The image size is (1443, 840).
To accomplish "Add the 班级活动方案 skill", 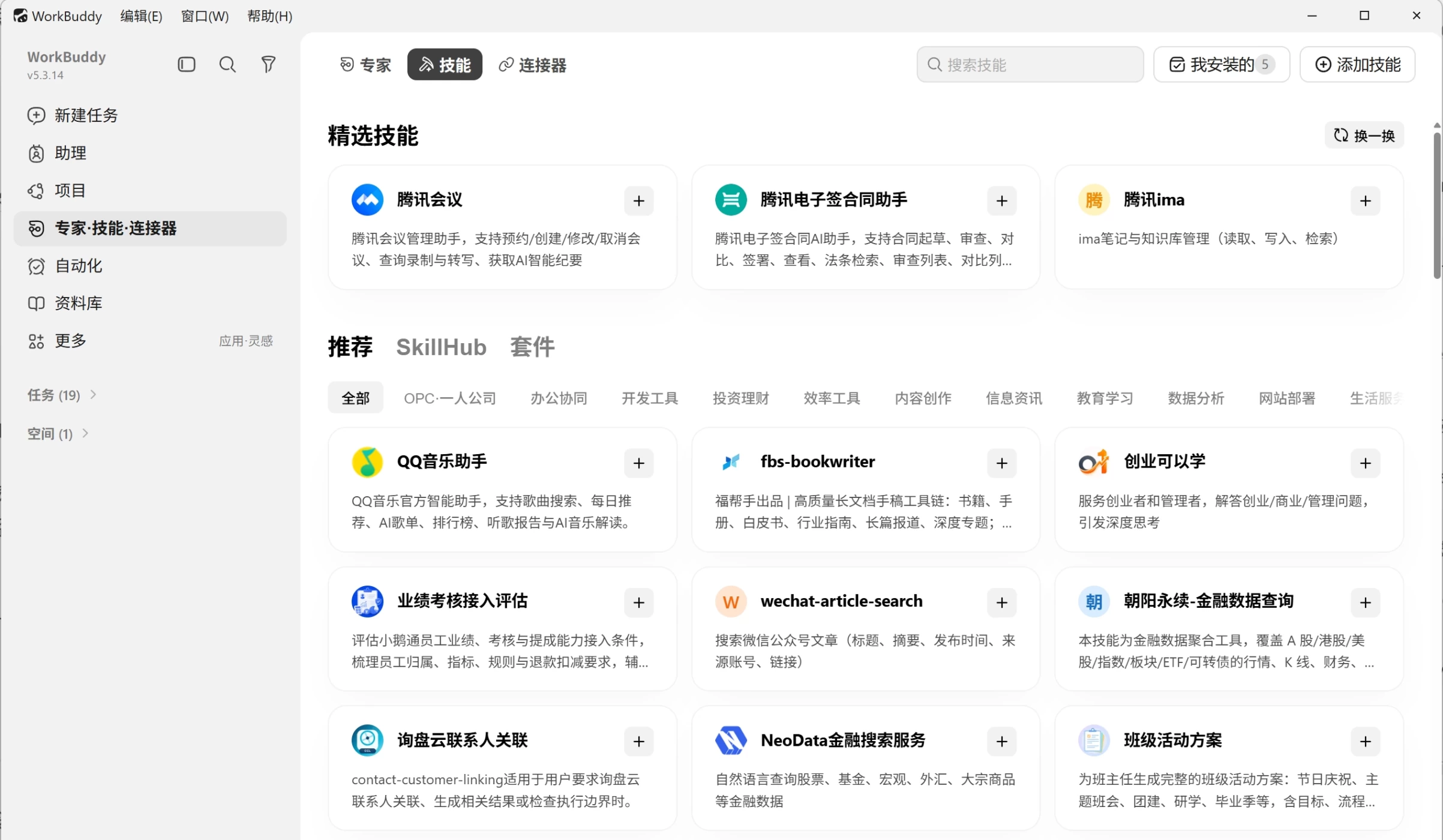I will (x=1365, y=742).
